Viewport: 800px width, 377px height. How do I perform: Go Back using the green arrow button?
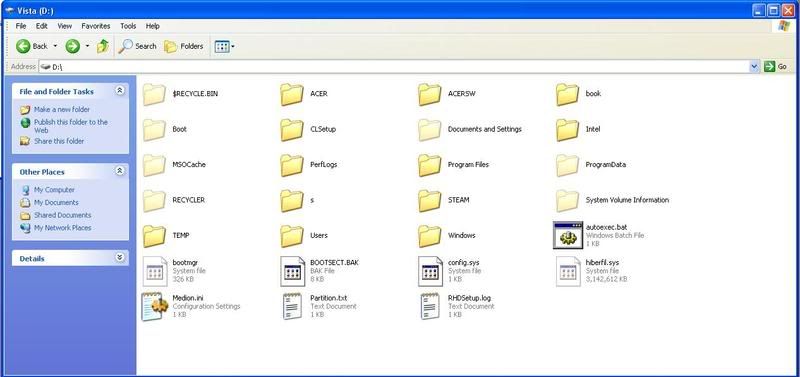[x=32, y=46]
